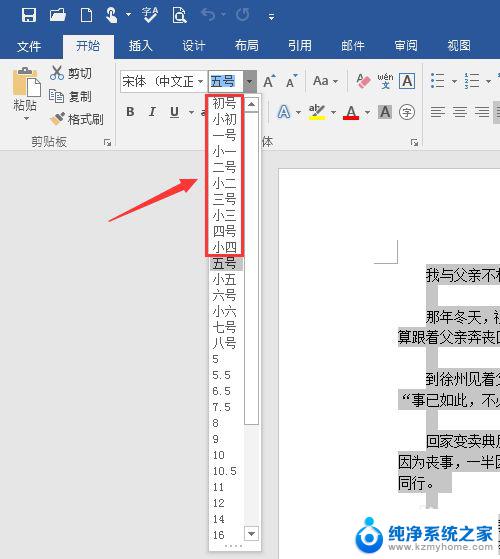Viewport: 500px width, 559px height.
Task: Click the font size field showing 五号
Action: coord(226,82)
